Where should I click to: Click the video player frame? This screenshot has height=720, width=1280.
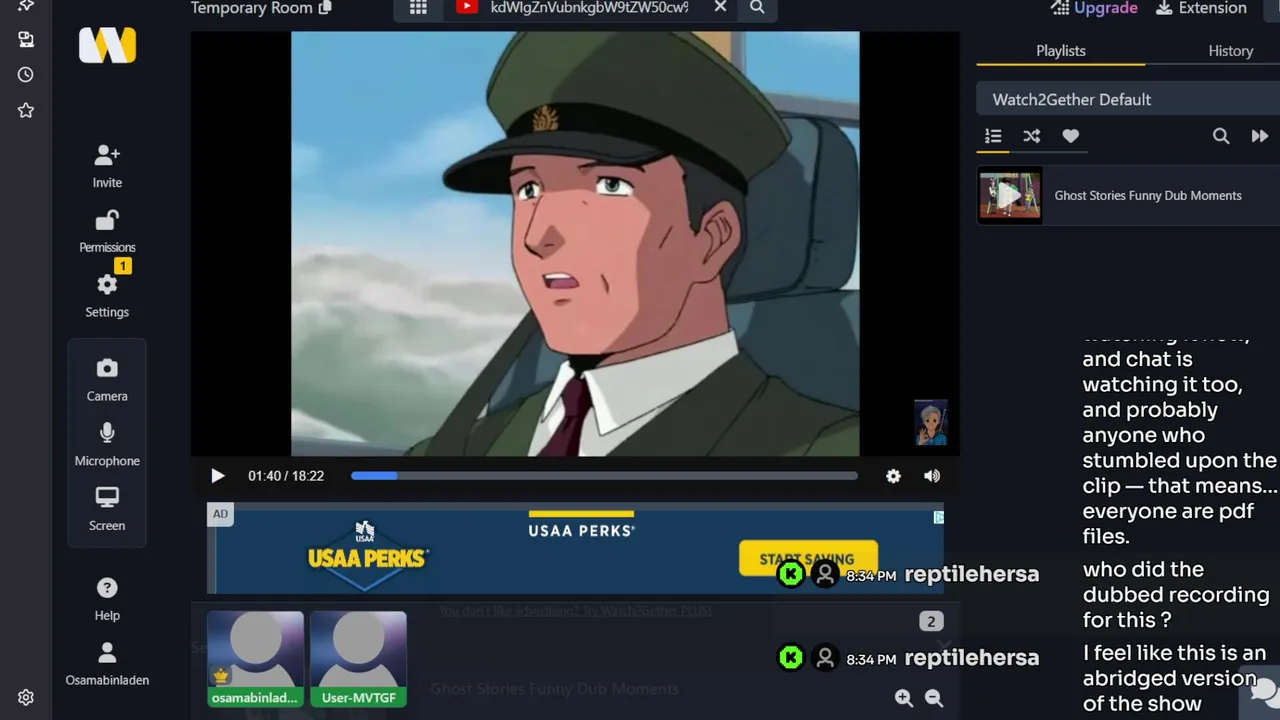point(575,243)
